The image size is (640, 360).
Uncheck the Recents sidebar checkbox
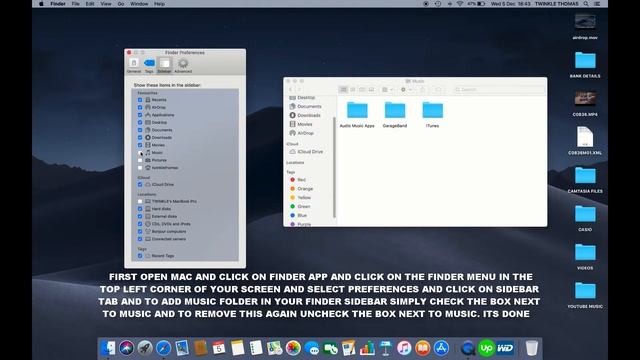pyautogui.click(x=140, y=100)
